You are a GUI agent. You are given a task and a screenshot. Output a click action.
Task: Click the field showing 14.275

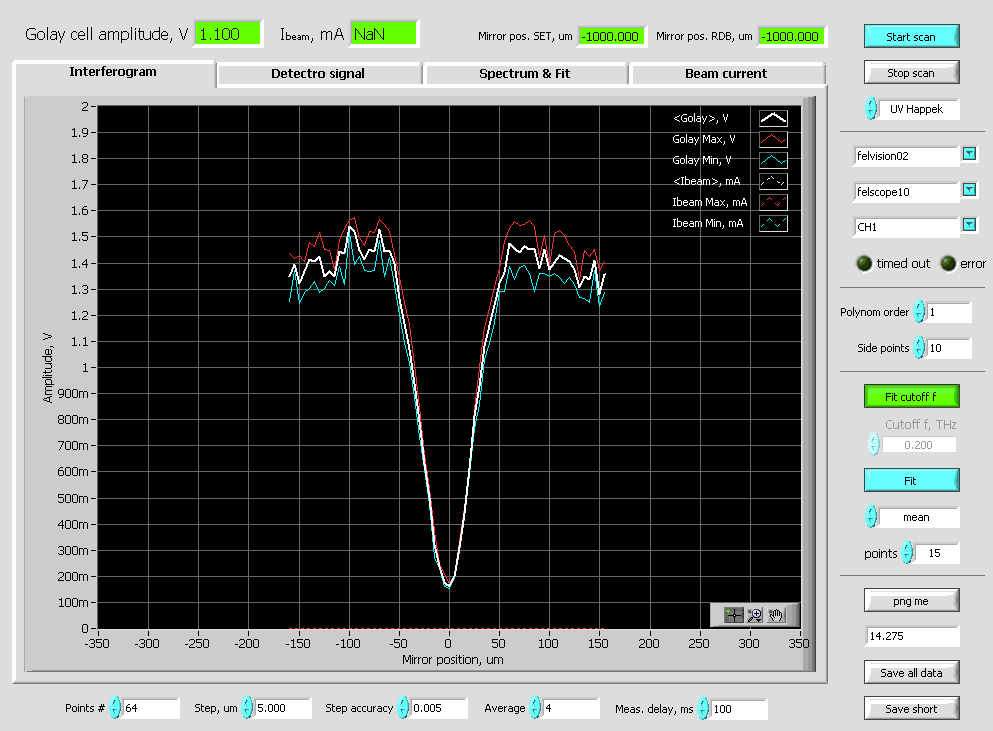click(x=913, y=636)
